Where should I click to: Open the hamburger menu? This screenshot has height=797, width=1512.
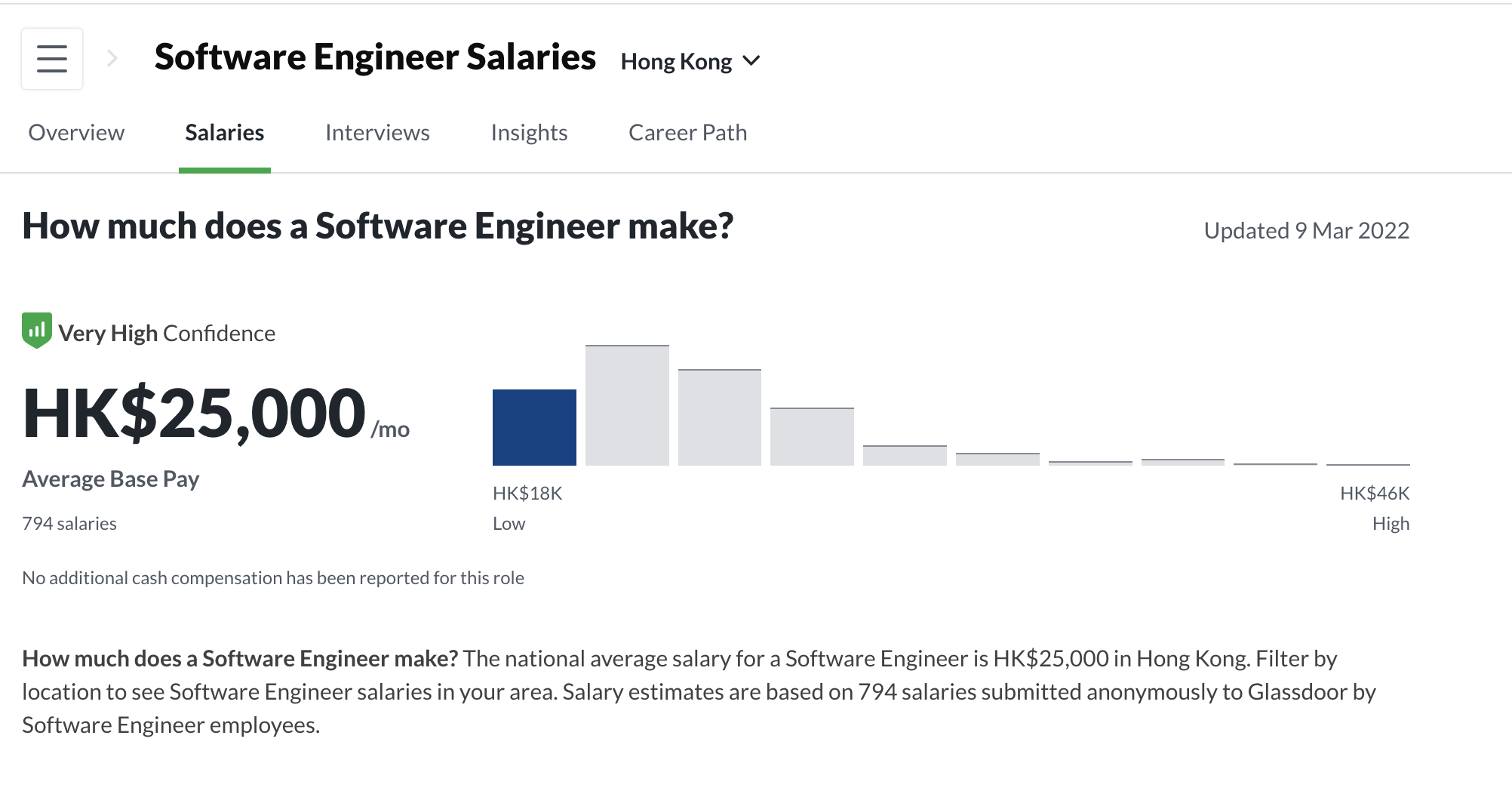pos(52,59)
